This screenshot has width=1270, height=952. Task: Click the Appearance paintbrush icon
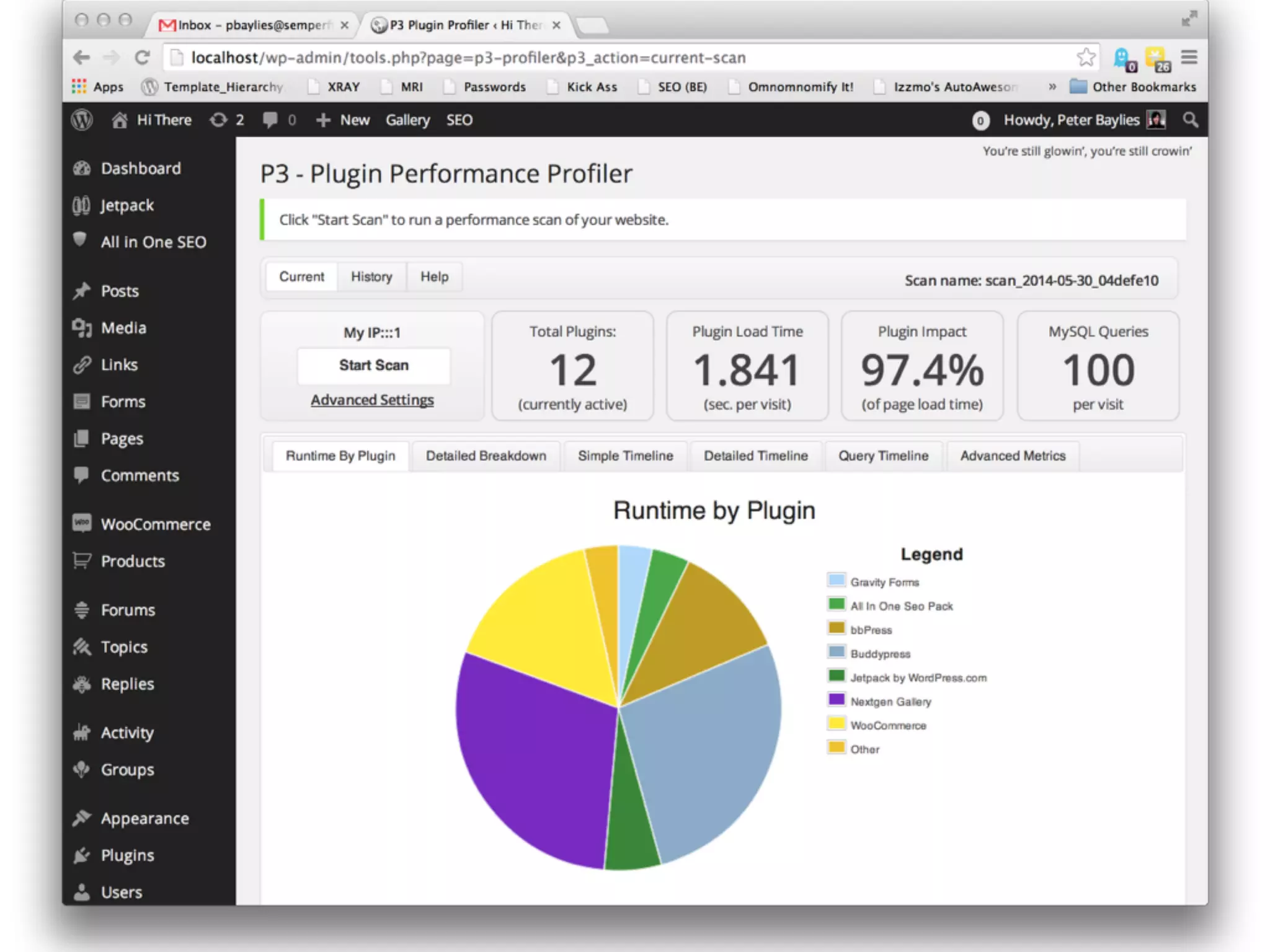pyautogui.click(x=82, y=818)
